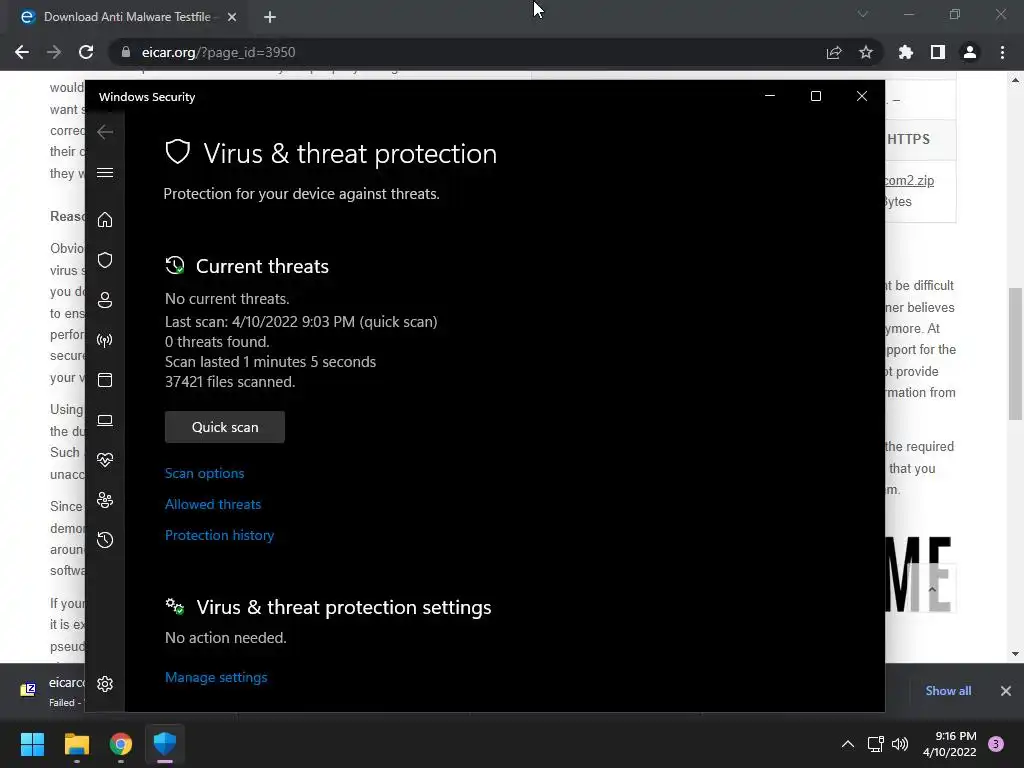
Task: Click the page scrollbar thumb
Action: click(1015, 354)
